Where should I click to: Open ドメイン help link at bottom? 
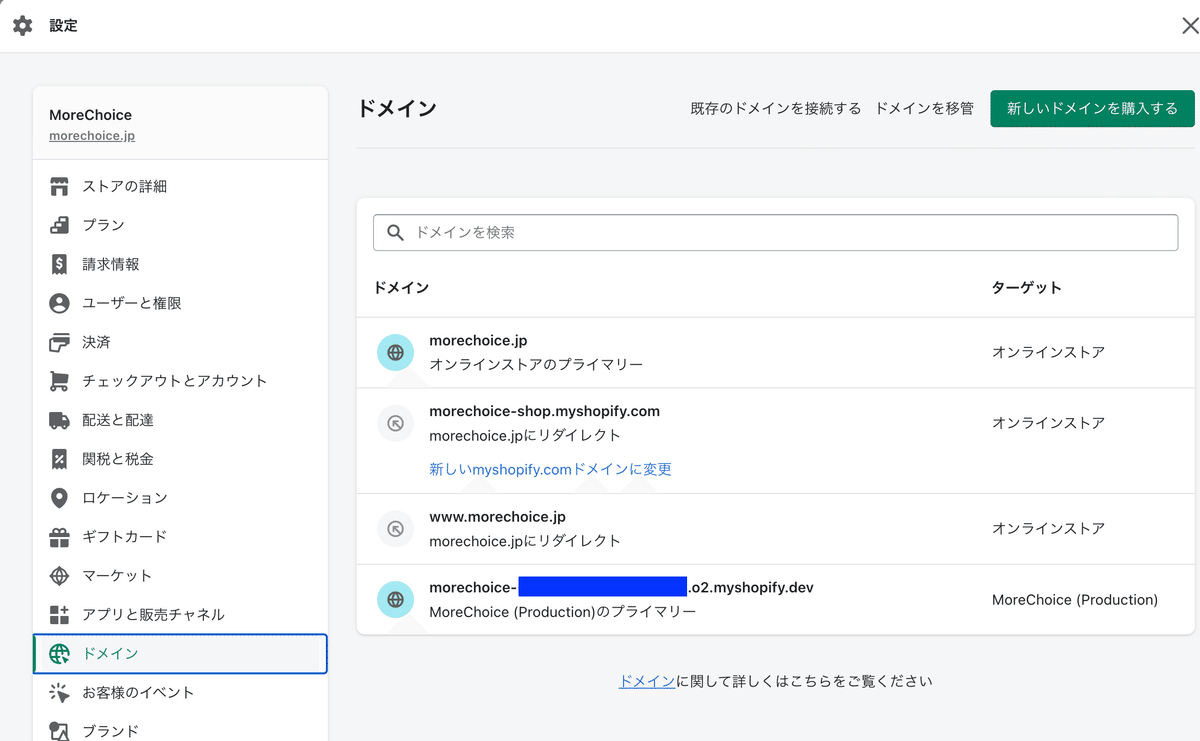click(x=647, y=681)
